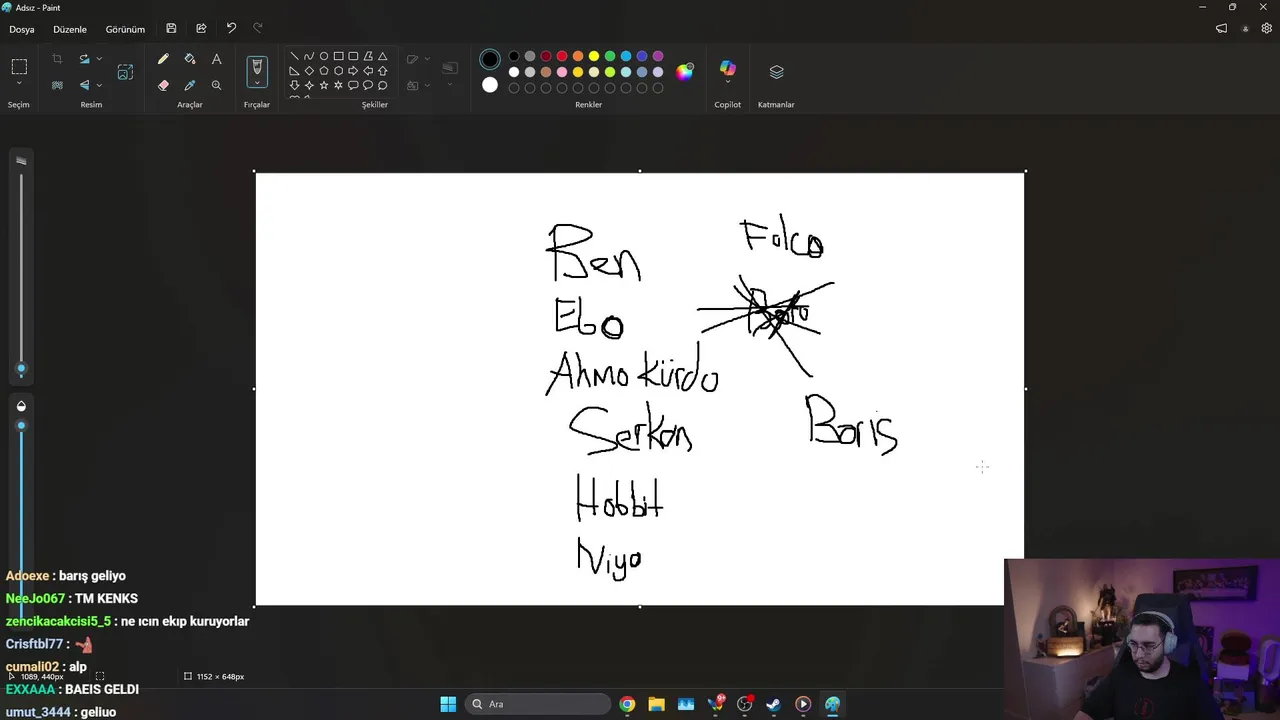The width and height of the screenshot is (1280, 720).
Task: Open OBS Studio from the taskbar
Action: 744,704
